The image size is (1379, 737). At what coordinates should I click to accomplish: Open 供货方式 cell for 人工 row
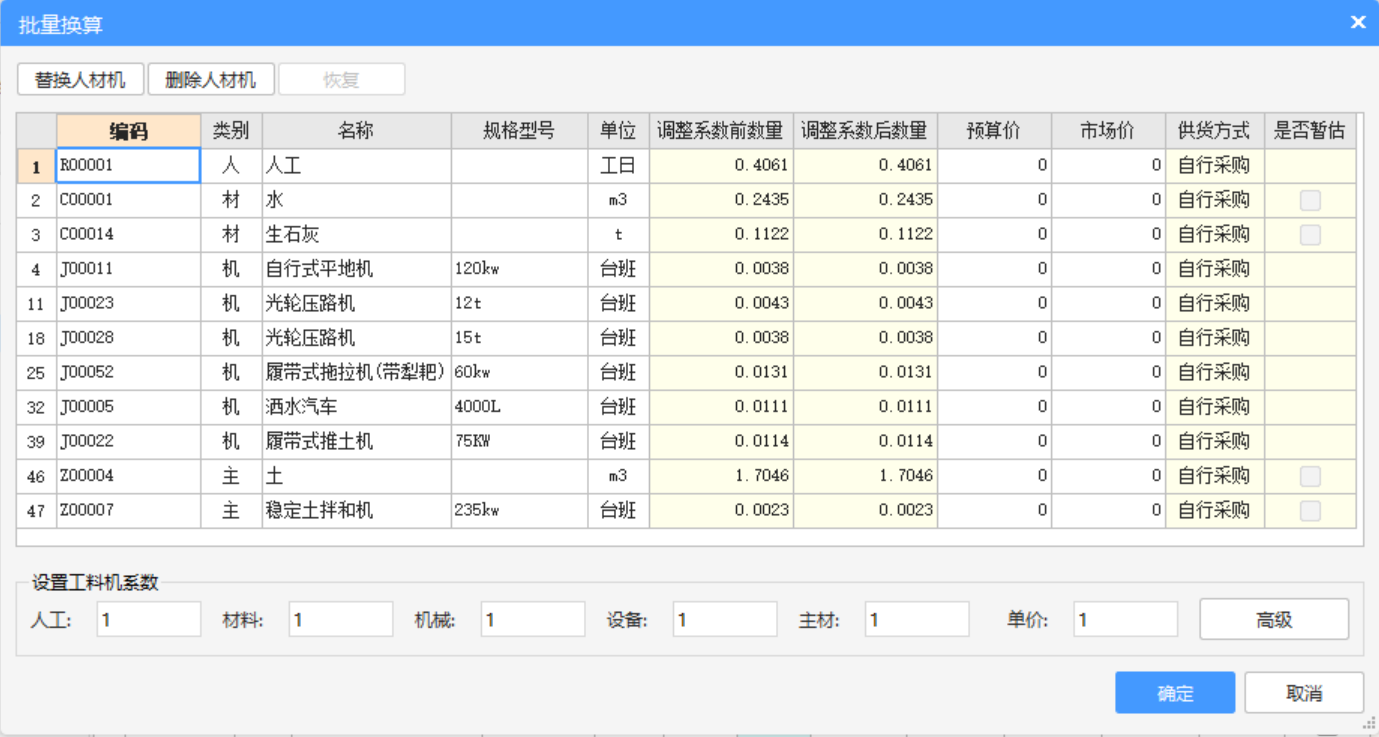tap(1214, 166)
